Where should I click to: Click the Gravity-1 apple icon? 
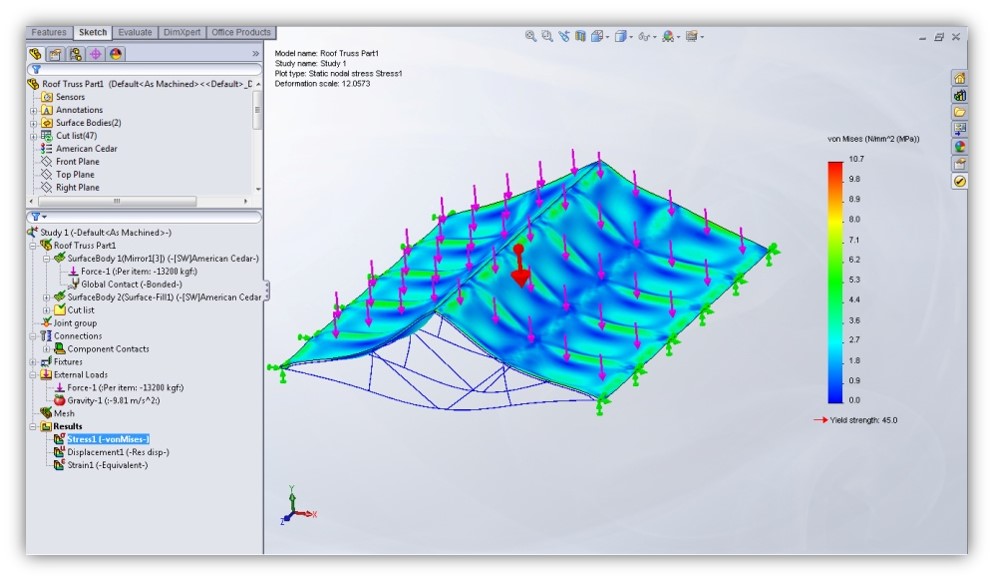coord(59,400)
